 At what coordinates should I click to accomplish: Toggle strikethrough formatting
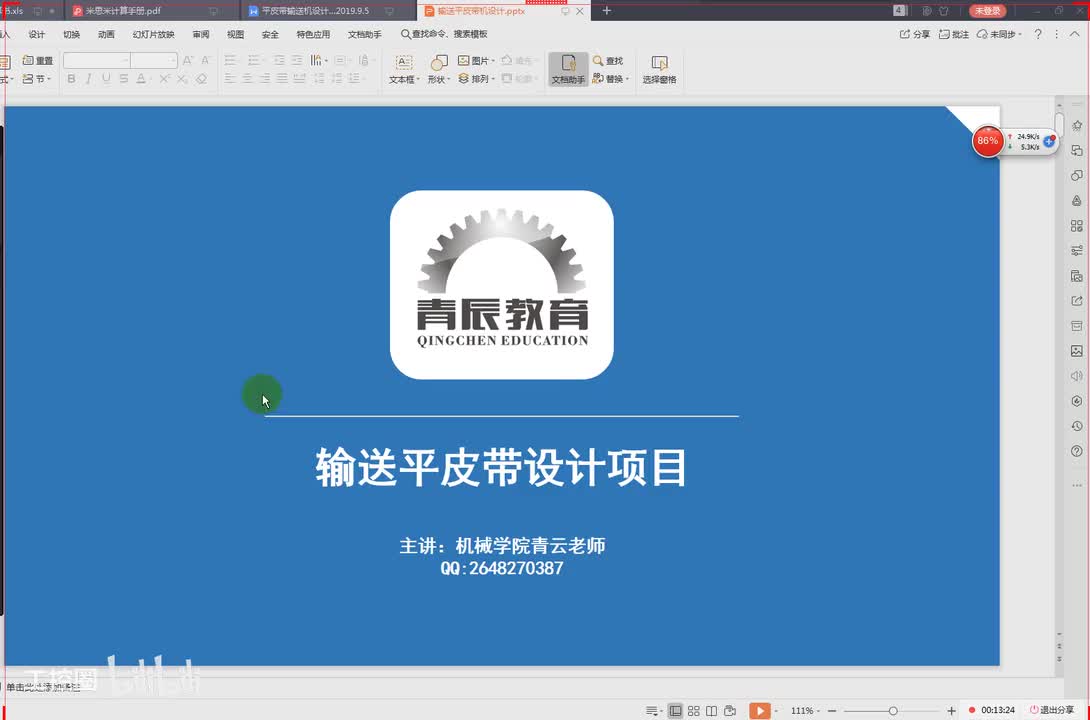click(x=123, y=79)
